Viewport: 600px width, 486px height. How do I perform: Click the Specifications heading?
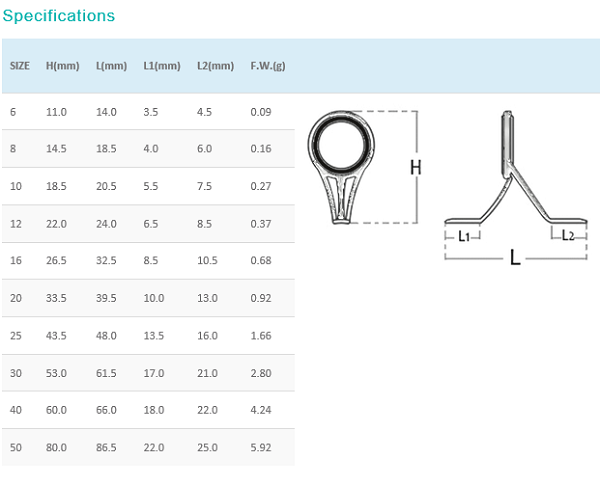(59, 16)
